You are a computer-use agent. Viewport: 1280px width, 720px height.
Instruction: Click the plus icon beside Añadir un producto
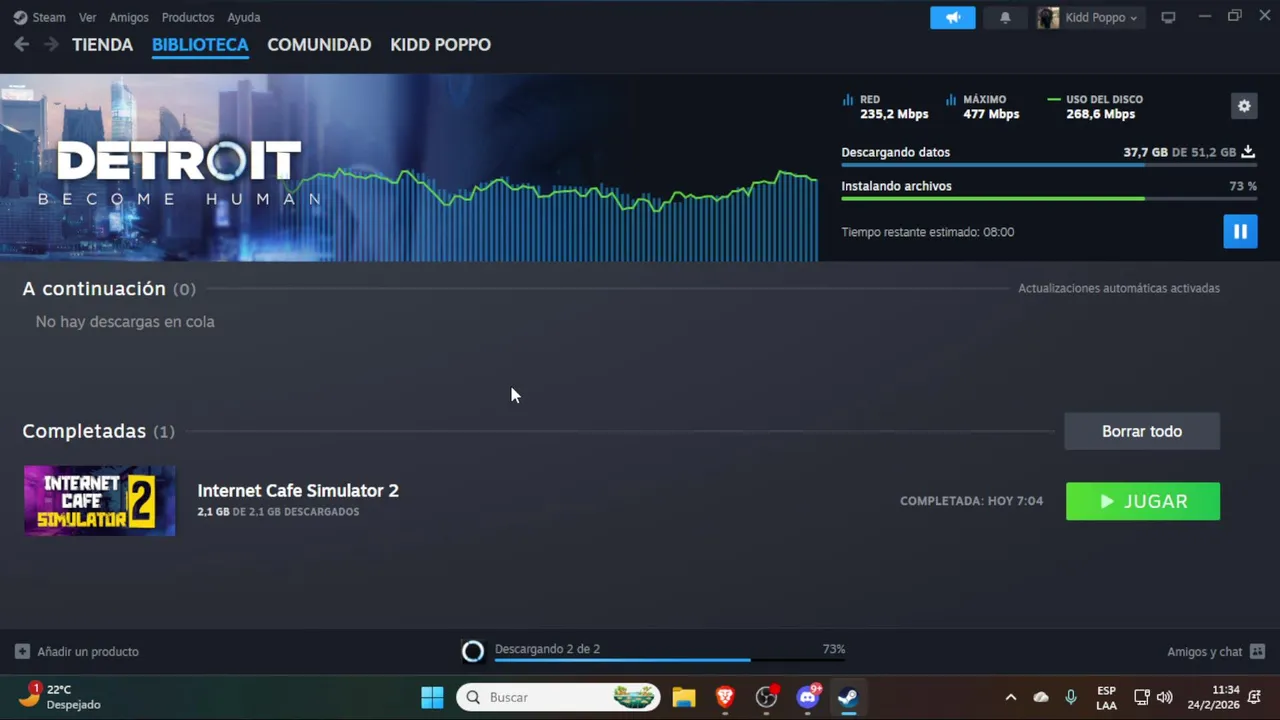click(x=22, y=651)
